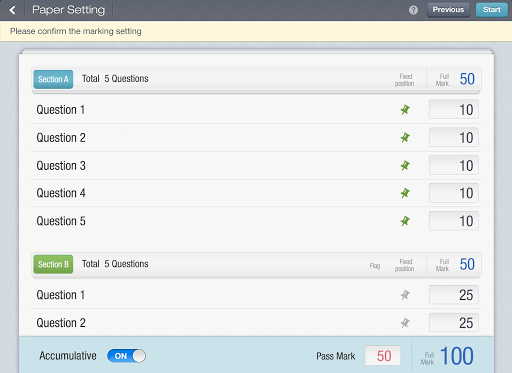
Task: Edit Section B Question 2 mark of 25
Action: click(454, 323)
